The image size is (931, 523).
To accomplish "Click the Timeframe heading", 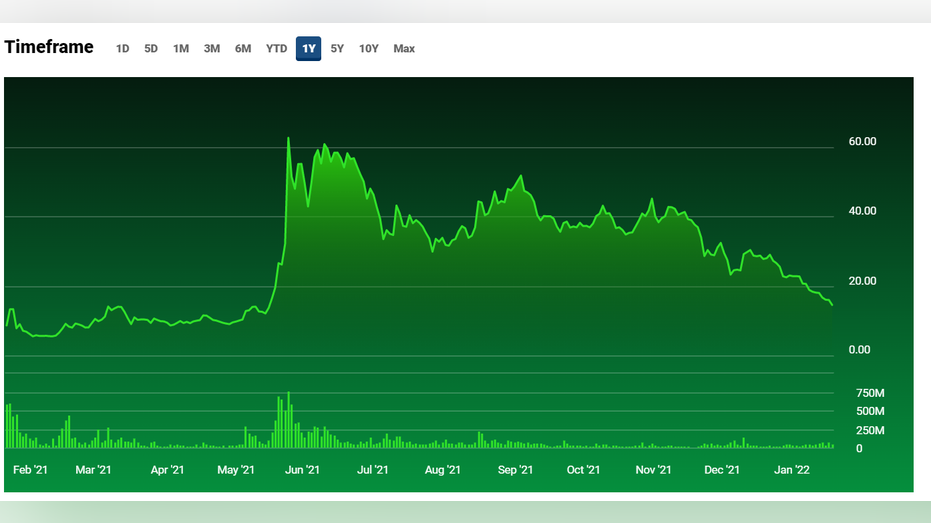I will pyautogui.click(x=49, y=47).
